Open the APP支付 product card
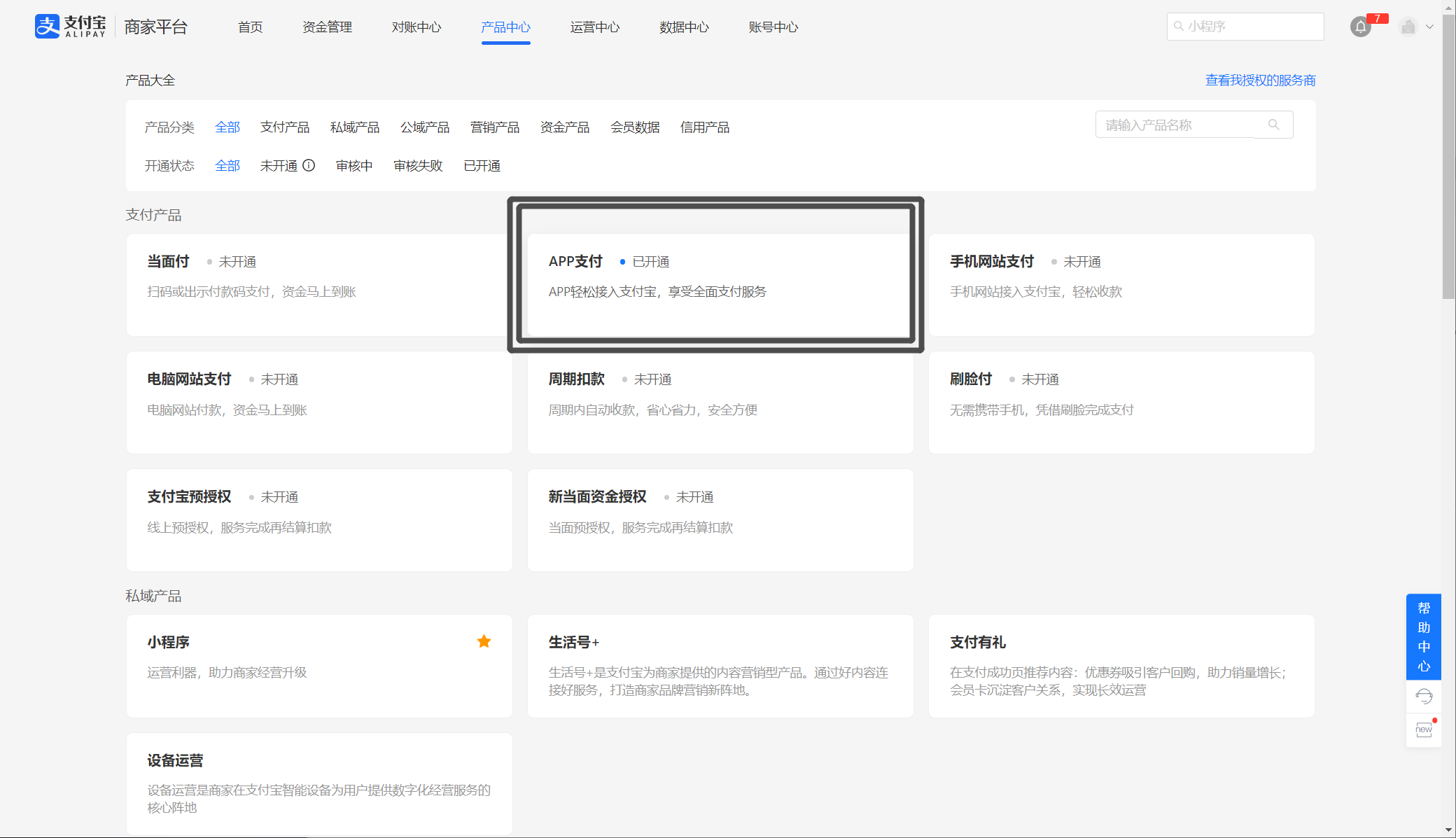 pyautogui.click(x=720, y=285)
